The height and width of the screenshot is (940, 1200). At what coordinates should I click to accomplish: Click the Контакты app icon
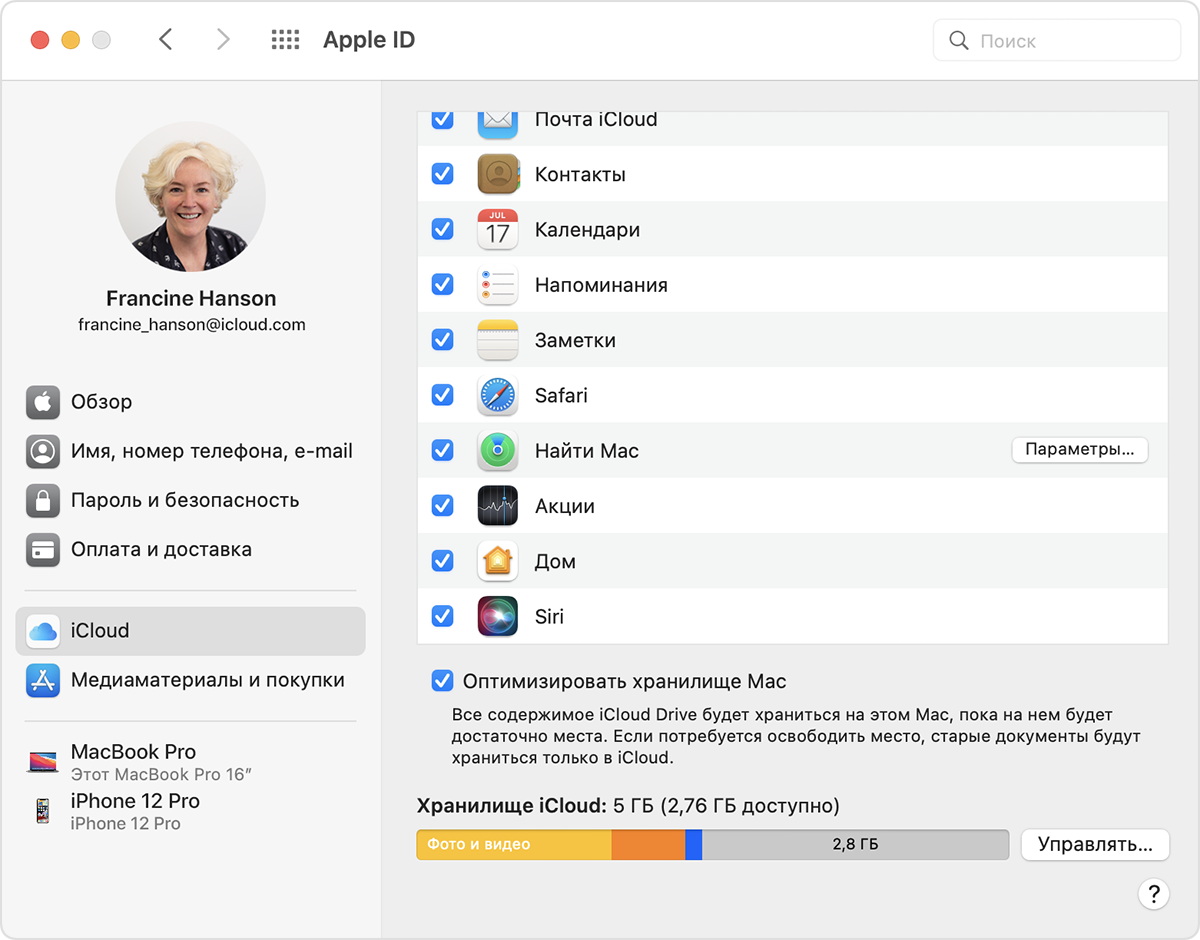tap(497, 174)
